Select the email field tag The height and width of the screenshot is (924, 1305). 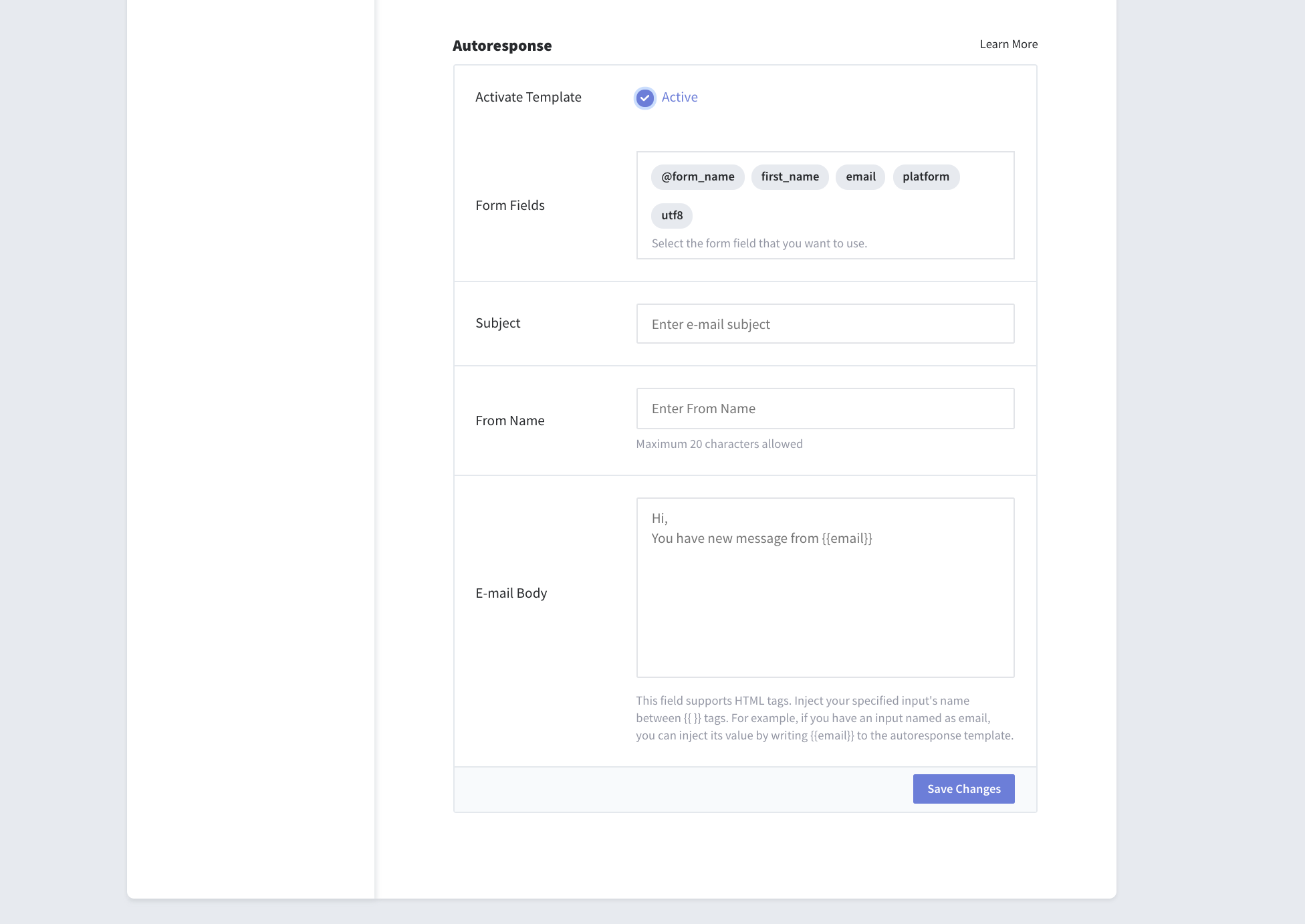(x=860, y=177)
